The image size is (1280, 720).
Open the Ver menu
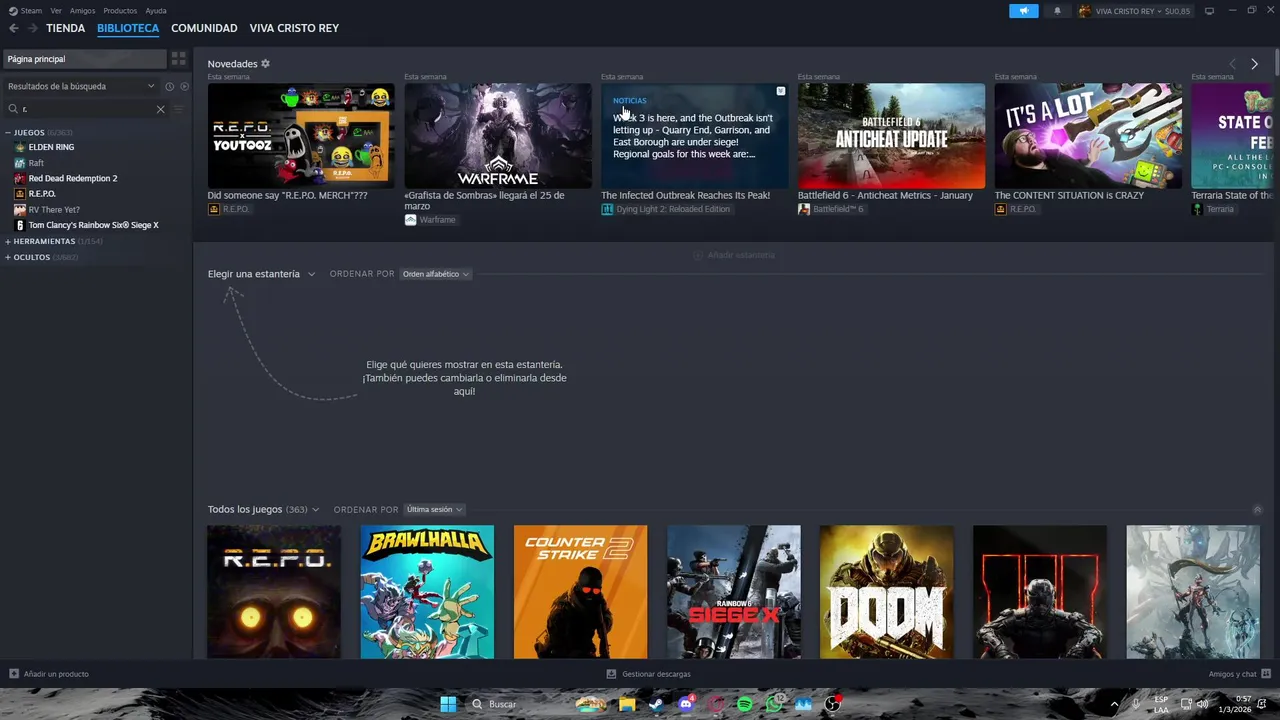coord(56,11)
